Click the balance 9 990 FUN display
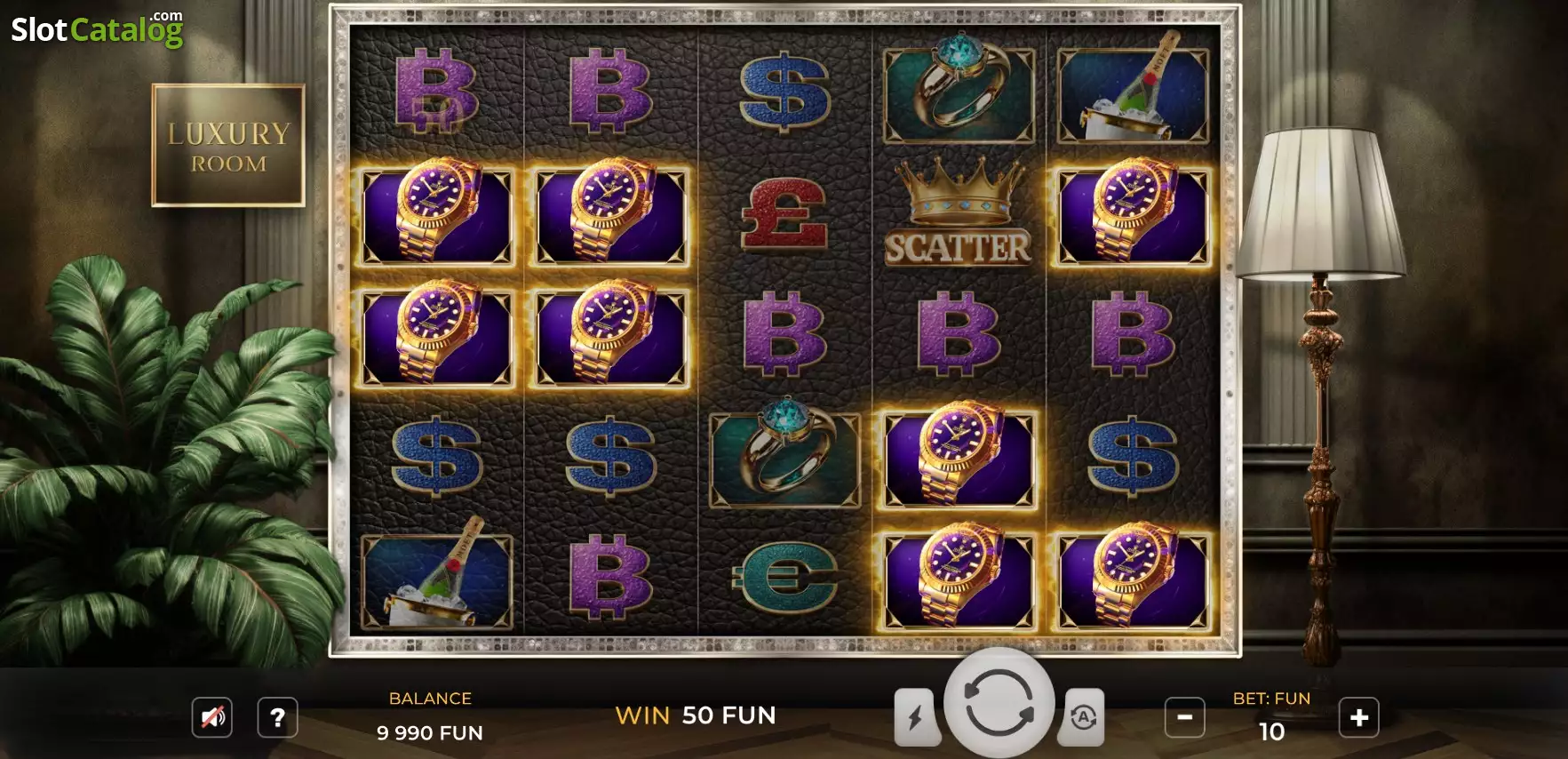 (x=430, y=732)
